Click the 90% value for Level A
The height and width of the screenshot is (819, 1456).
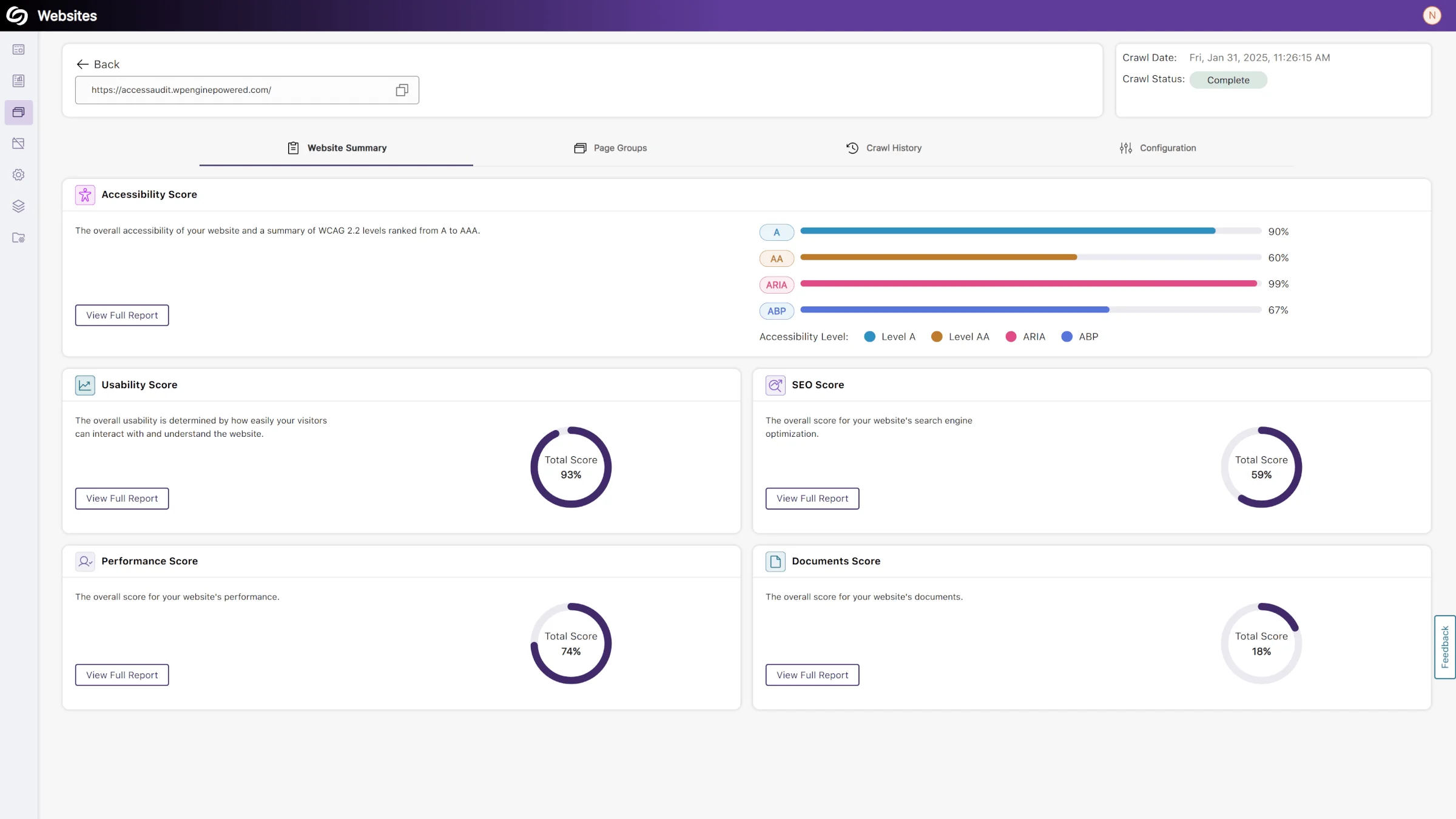pyautogui.click(x=1278, y=232)
